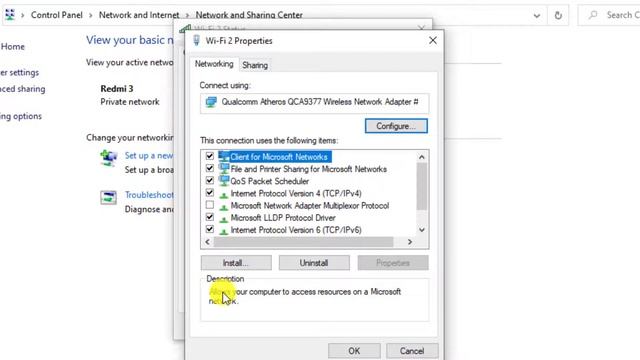Click the Control Panel search field

pyautogui.click(x=610, y=15)
